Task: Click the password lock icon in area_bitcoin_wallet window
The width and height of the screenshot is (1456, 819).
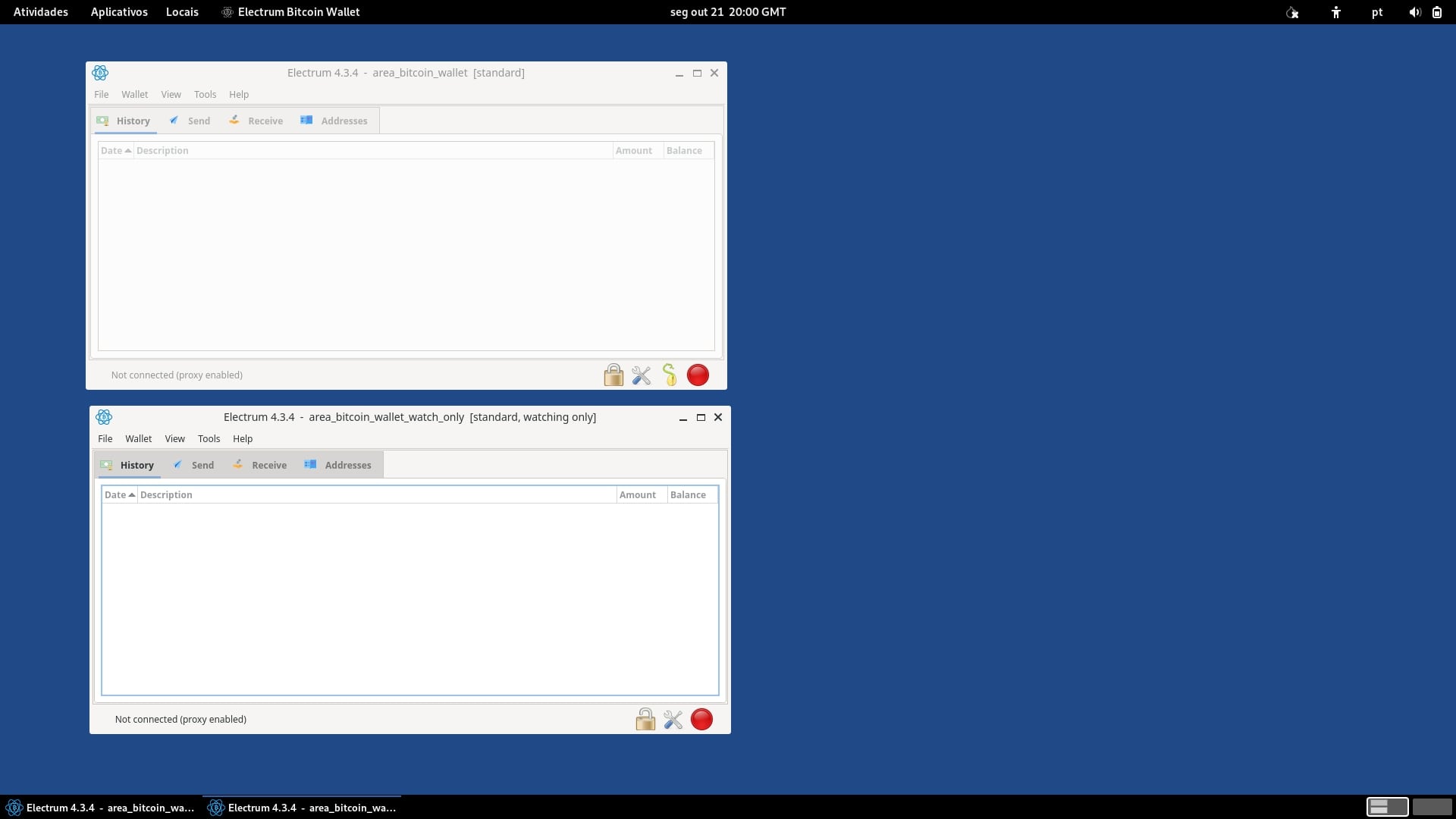Action: coord(613,375)
